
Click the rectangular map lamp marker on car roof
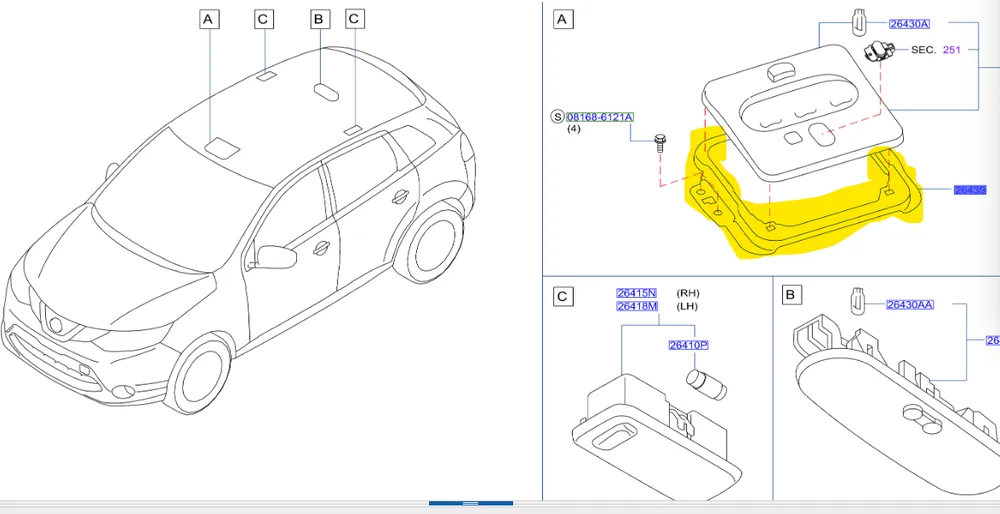[x=222, y=147]
